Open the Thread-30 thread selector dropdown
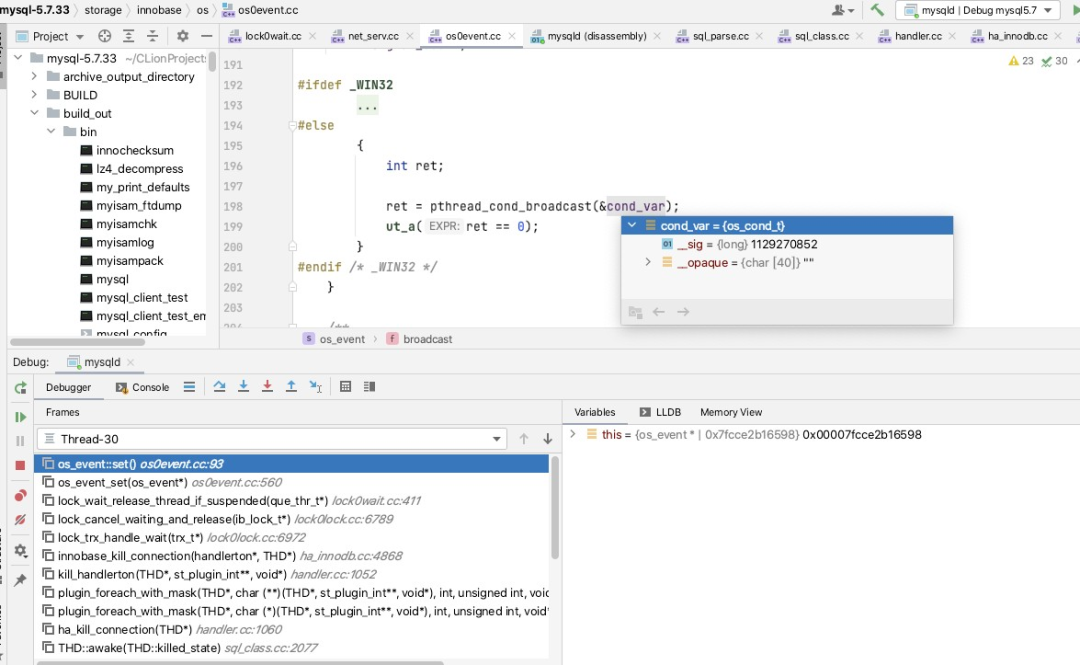Viewport: 1080px width, 665px height. pos(272,439)
